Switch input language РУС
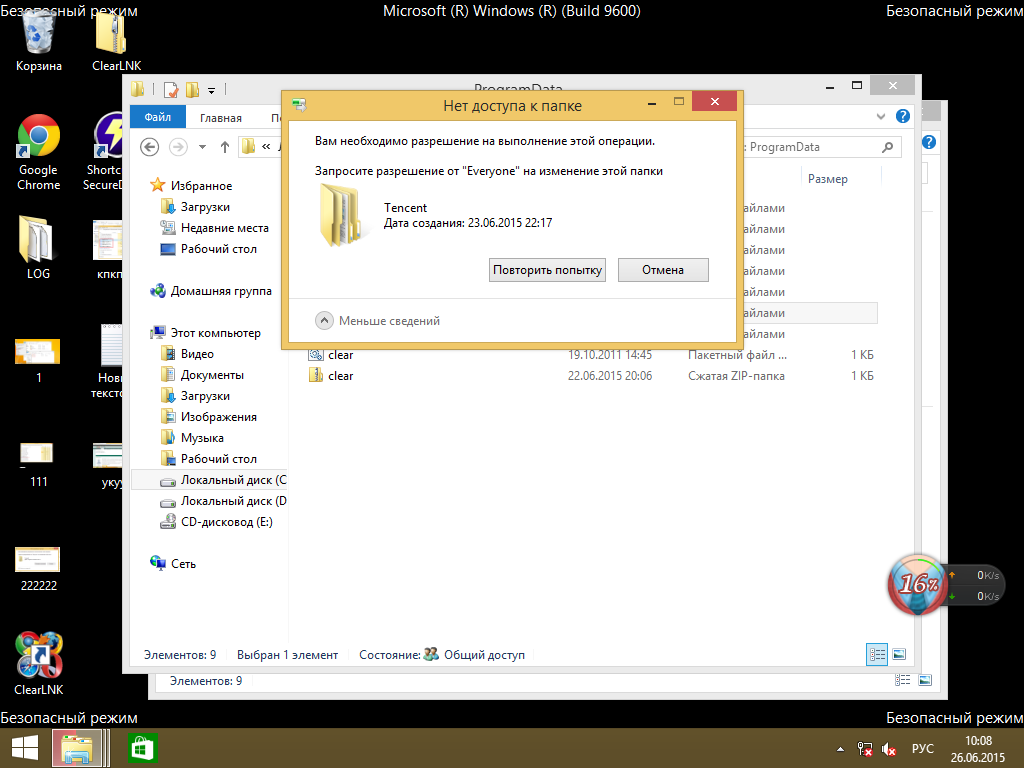The image size is (1024, 768). coord(923,748)
